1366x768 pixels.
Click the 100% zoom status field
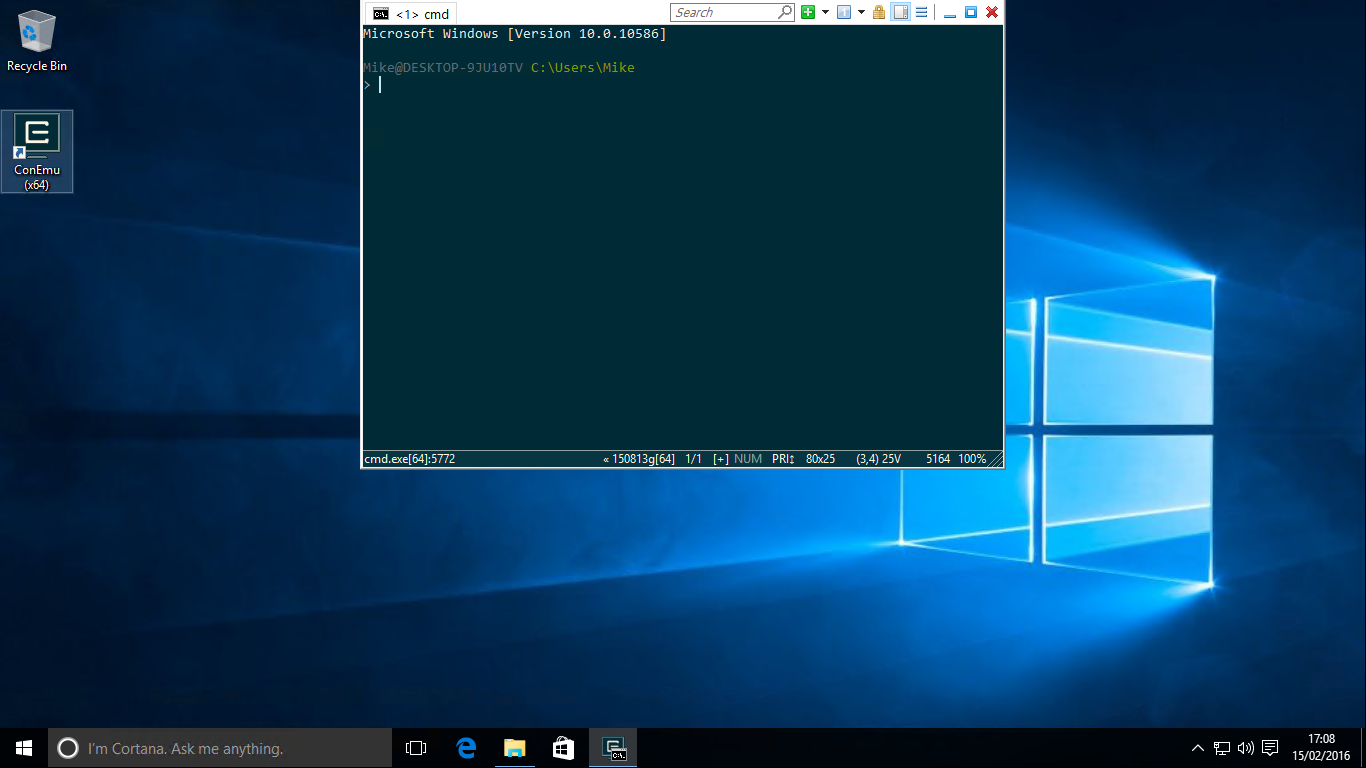(x=971, y=459)
